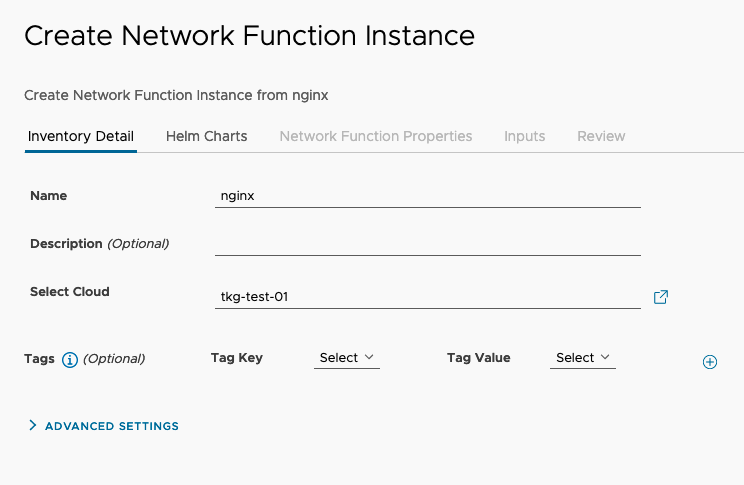Click the Name field label
This screenshot has height=485, width=744.
tap(48, 196)
